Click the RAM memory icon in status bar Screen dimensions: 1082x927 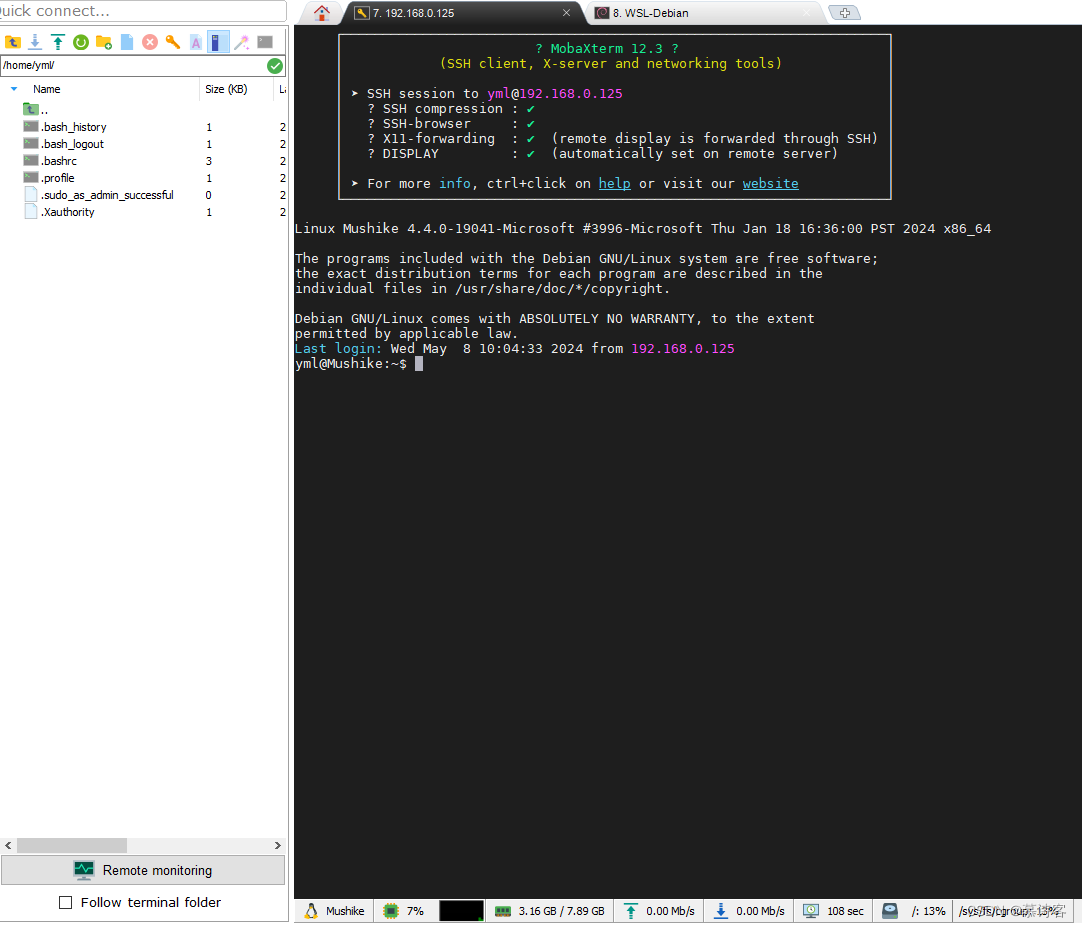pos(503,912)
